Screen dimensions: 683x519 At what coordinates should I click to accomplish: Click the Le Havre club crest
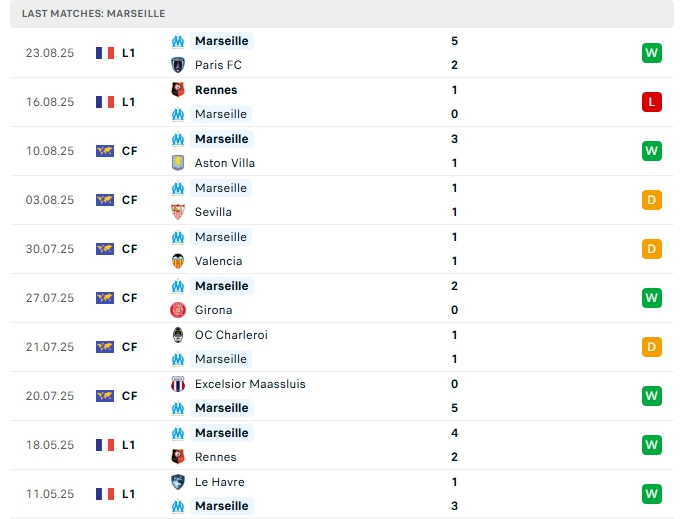(179, 482)
